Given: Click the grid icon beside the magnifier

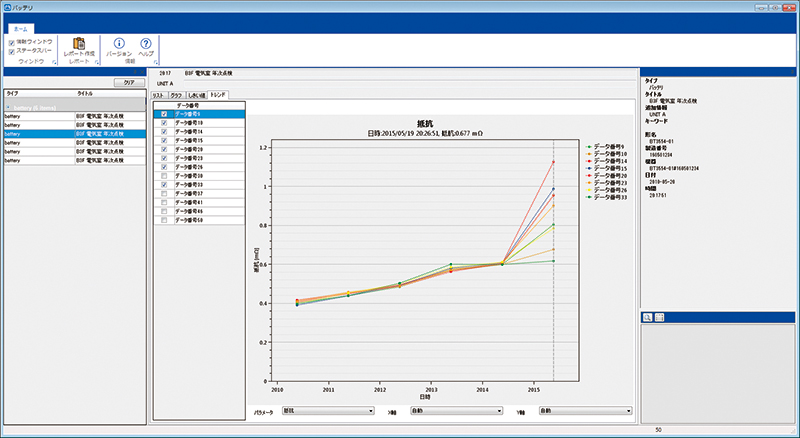Looking at the screenshot, I should click(x=660, y=317).
